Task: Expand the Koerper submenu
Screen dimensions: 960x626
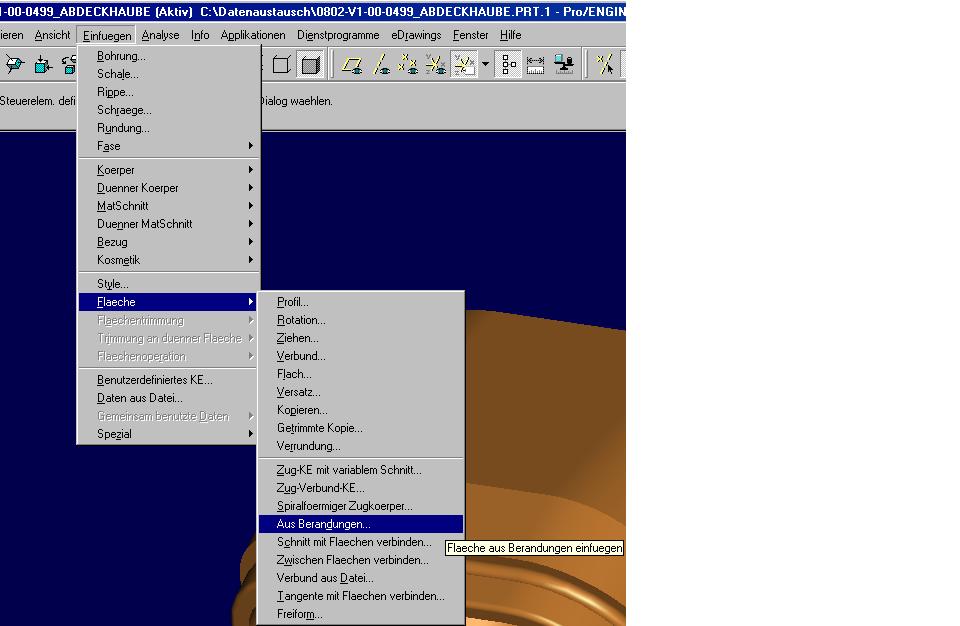Action: [169, 170]
